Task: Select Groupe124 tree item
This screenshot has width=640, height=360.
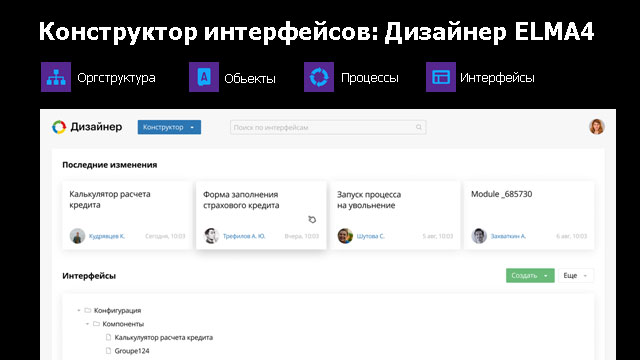Action: tap(132, 351)
